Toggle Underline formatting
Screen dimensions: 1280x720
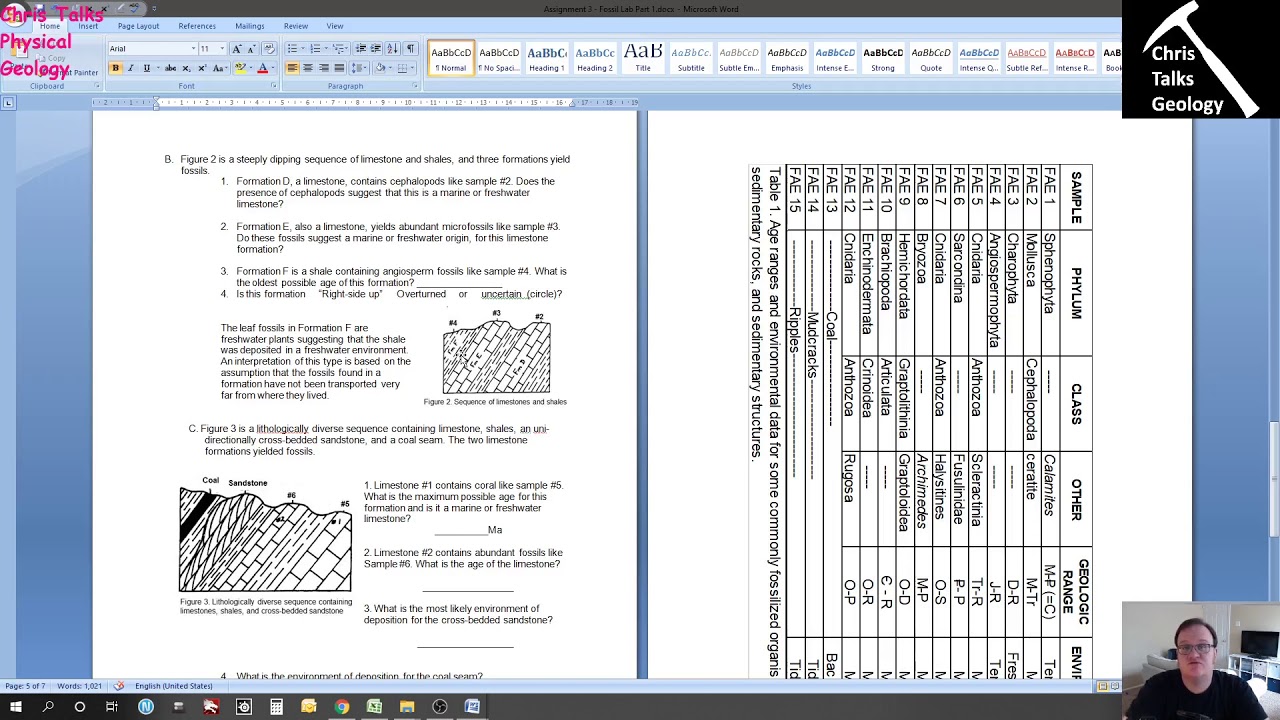(147, 68)
